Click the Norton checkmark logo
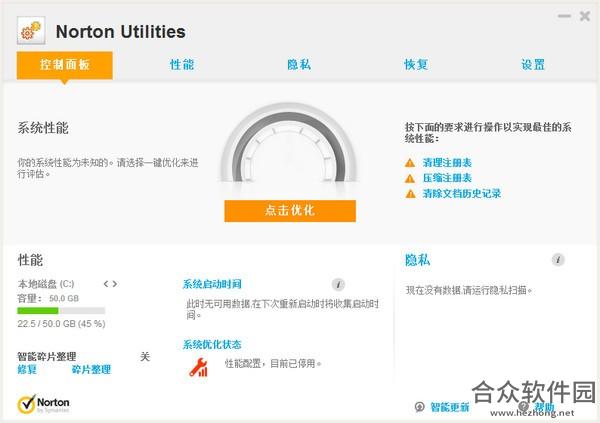600x423 pixels. point(43,404)
